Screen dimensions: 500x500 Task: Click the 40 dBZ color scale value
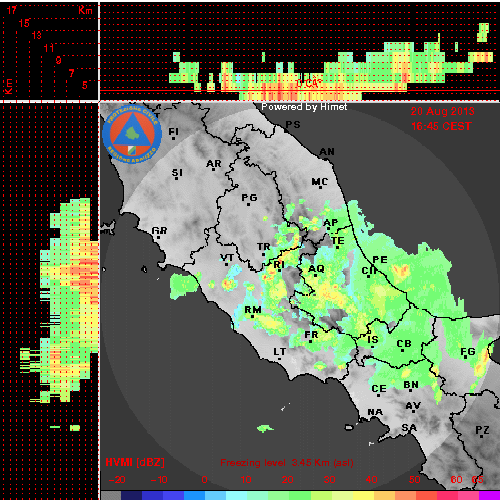pos(371,480)
